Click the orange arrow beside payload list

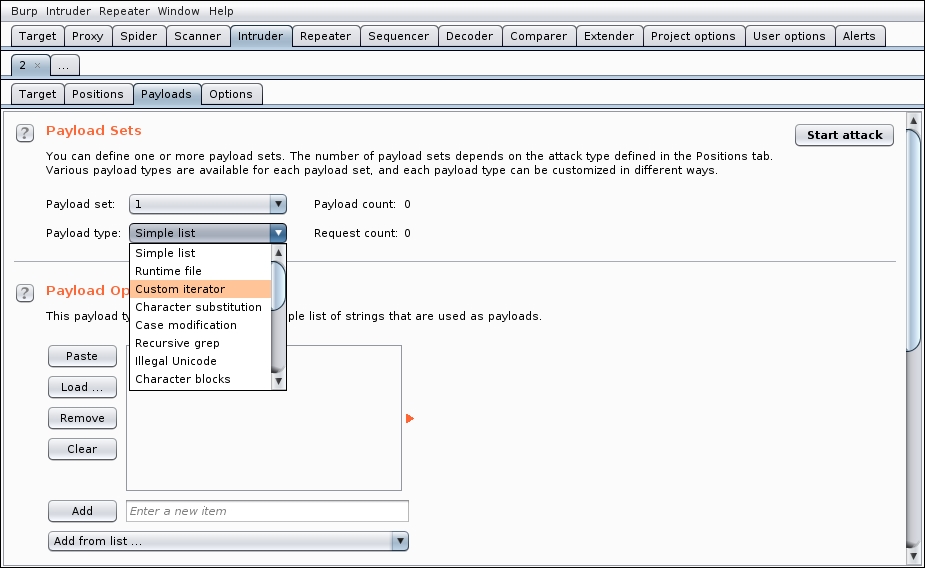410,418
